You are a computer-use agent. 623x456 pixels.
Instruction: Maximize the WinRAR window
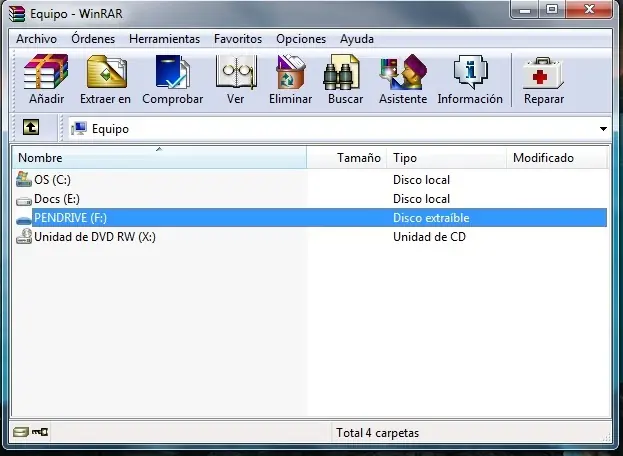(x=551, y=10)
